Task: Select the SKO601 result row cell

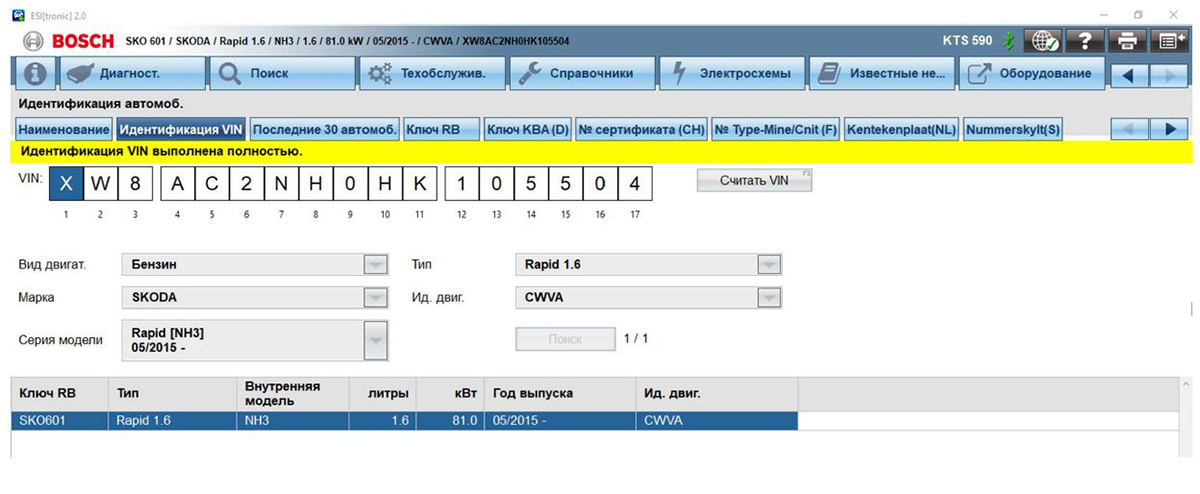Action: pos(60,421)
